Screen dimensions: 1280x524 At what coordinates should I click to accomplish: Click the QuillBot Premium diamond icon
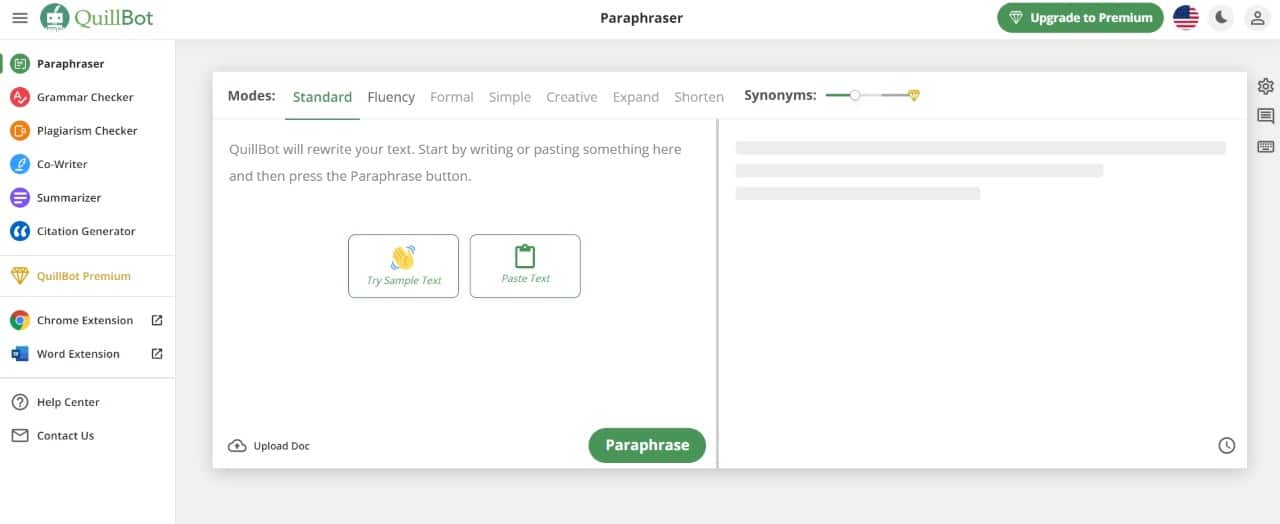tap(20, 276)
